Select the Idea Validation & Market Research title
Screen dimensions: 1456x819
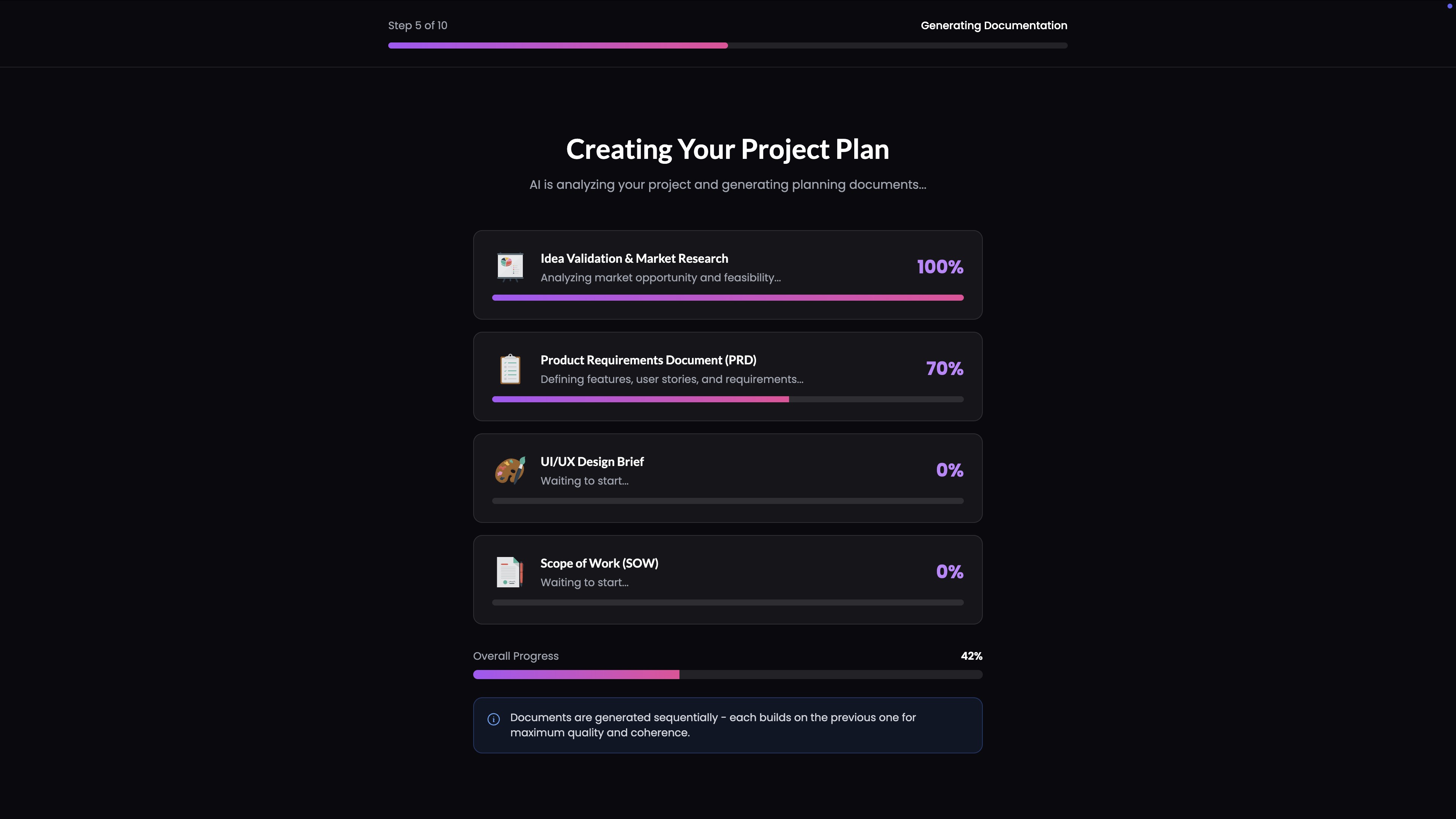[x=634, y=258]
